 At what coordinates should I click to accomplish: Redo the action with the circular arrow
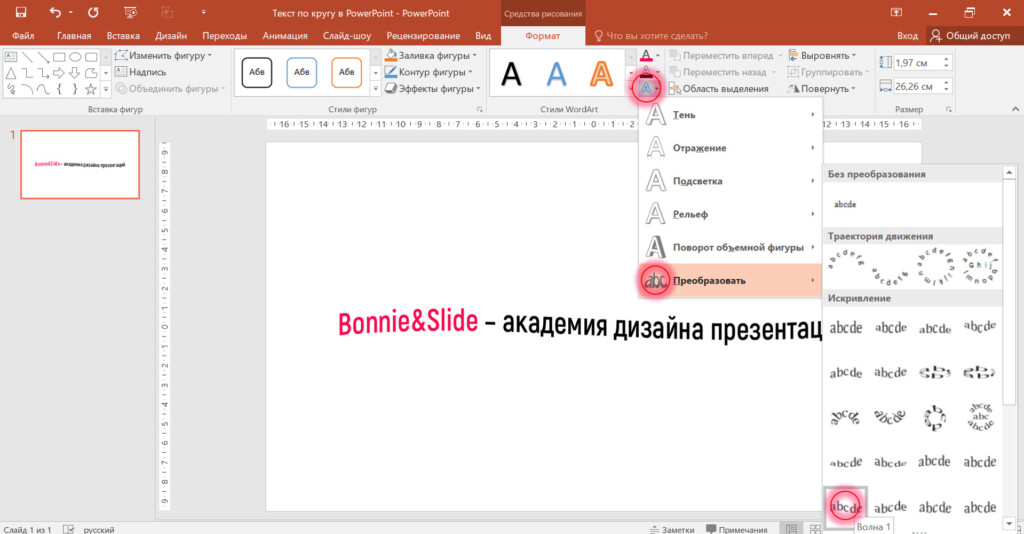click(x=93, y=12)
